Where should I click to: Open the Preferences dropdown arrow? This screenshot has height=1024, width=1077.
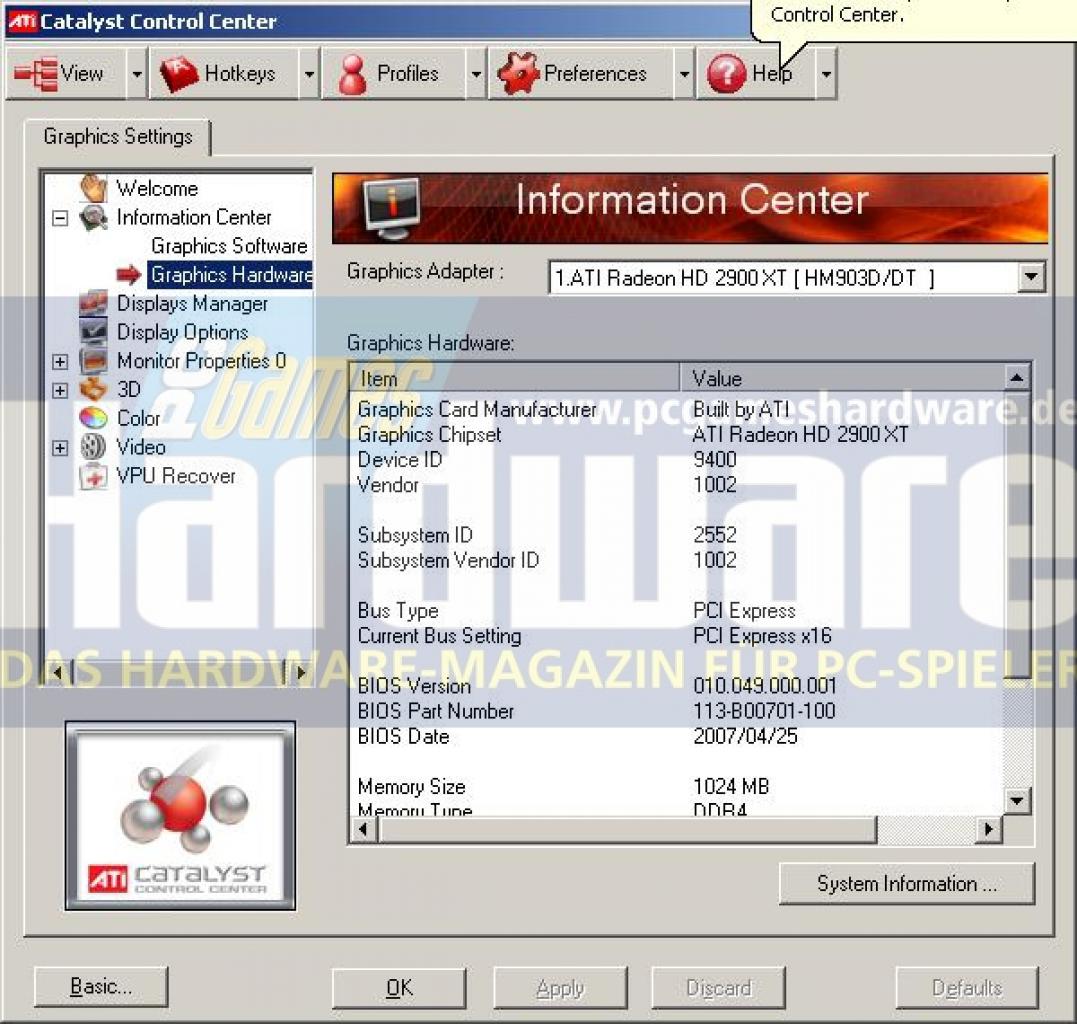point(684,73)
